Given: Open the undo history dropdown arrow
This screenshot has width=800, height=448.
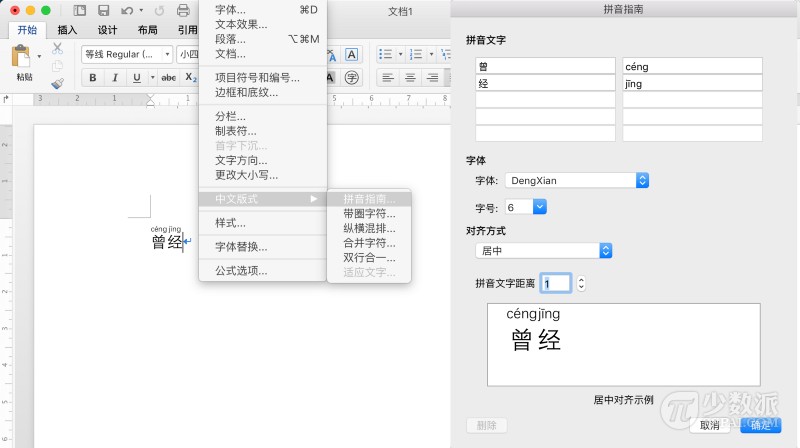Looking at the screenshot, I should [141, 10].
